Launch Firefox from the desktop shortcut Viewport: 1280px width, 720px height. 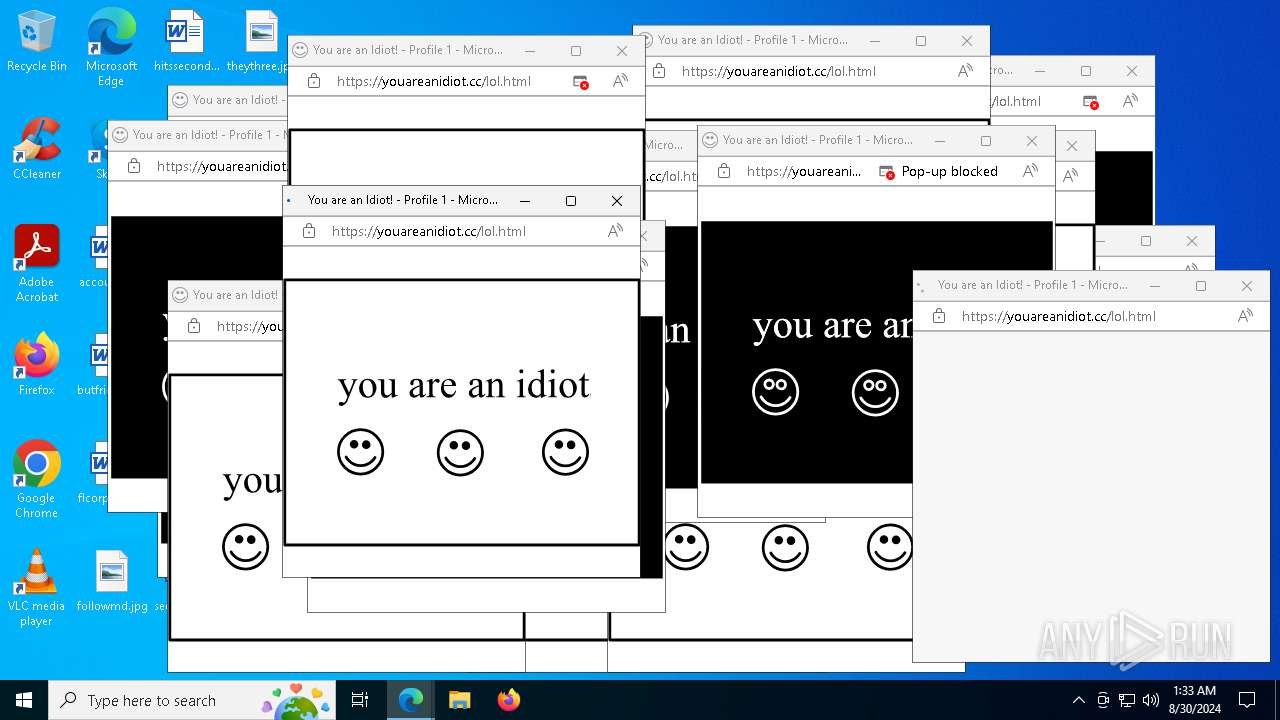[37, 364]
